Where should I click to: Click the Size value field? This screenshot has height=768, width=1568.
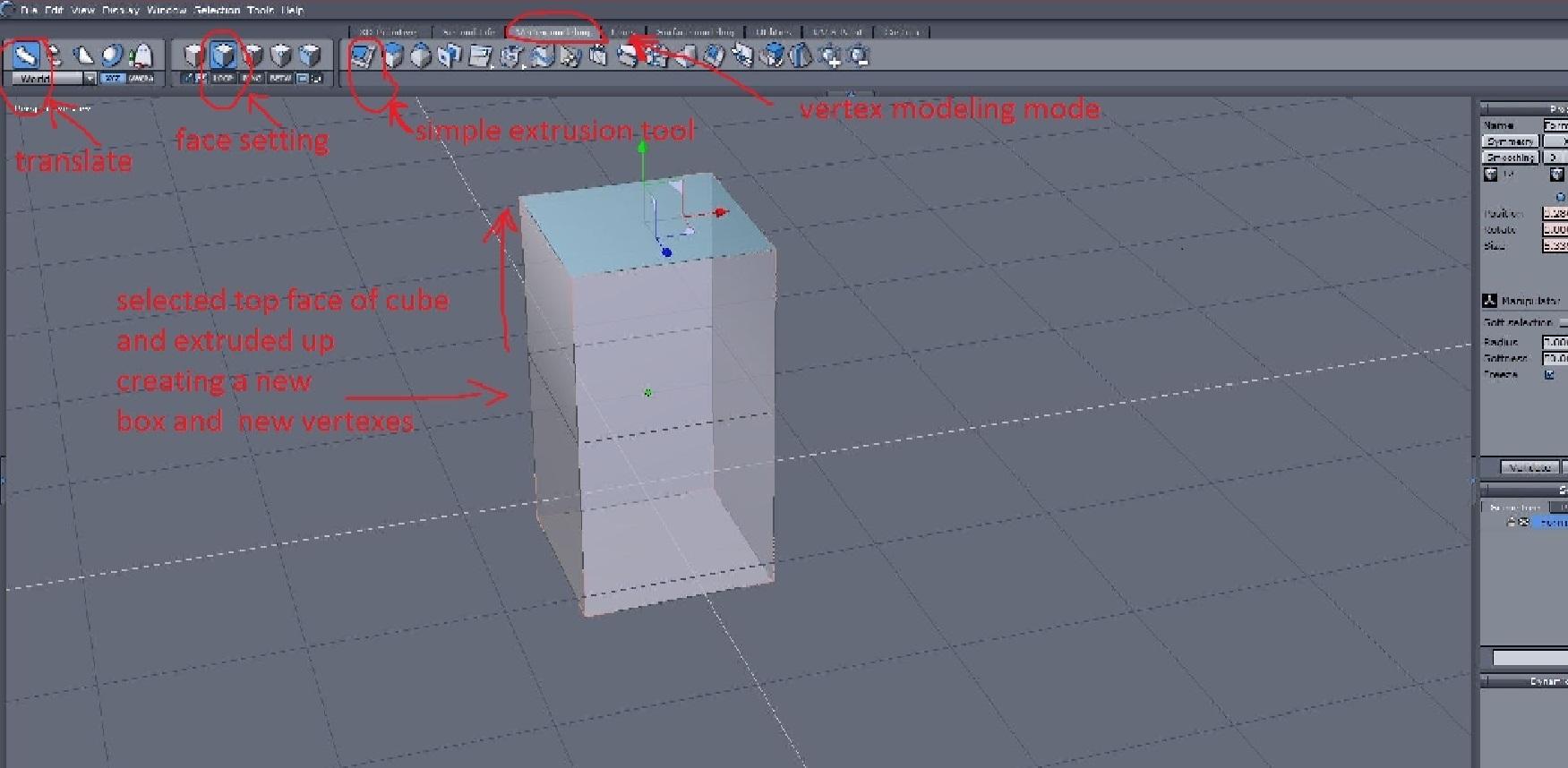click(1555, 245)
